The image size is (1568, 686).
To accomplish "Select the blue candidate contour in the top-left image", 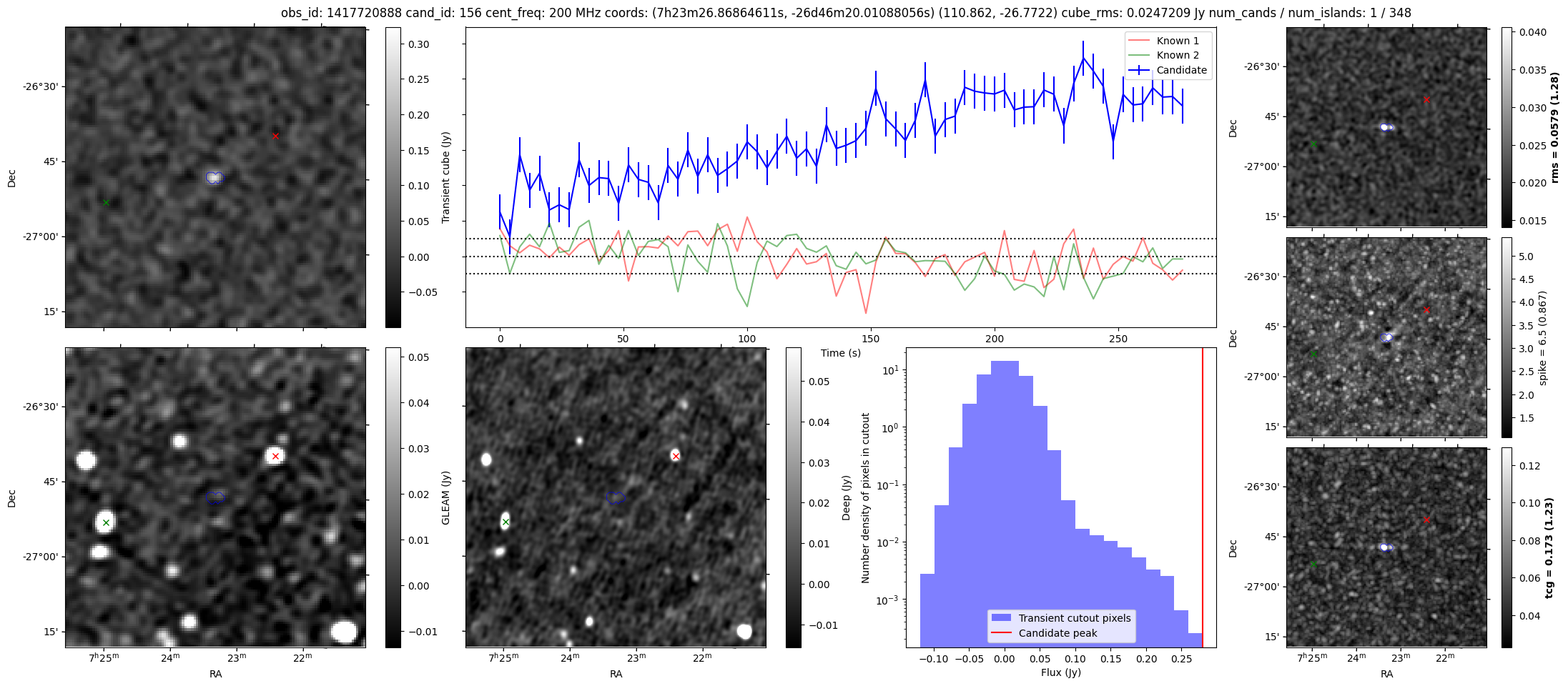I will [215, 177].
